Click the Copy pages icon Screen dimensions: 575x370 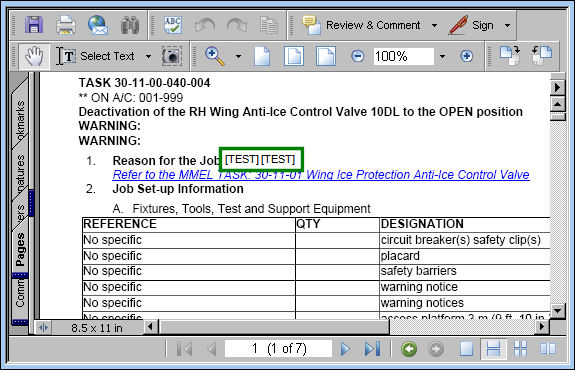point(269,25)
